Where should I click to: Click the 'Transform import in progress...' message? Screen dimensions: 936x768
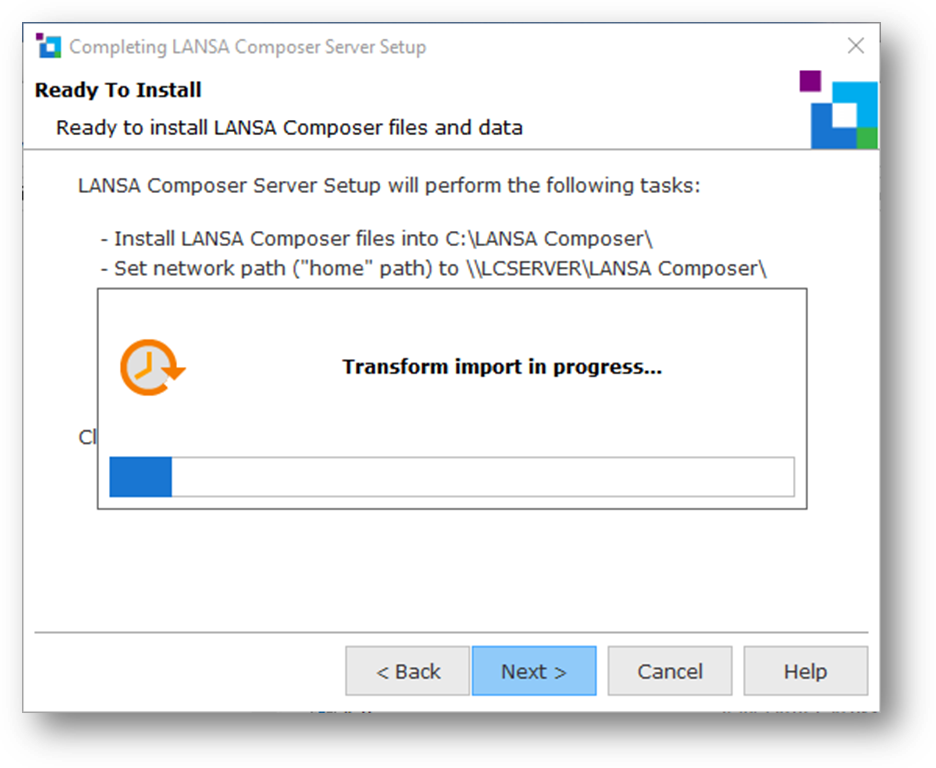tap(502, 367)
